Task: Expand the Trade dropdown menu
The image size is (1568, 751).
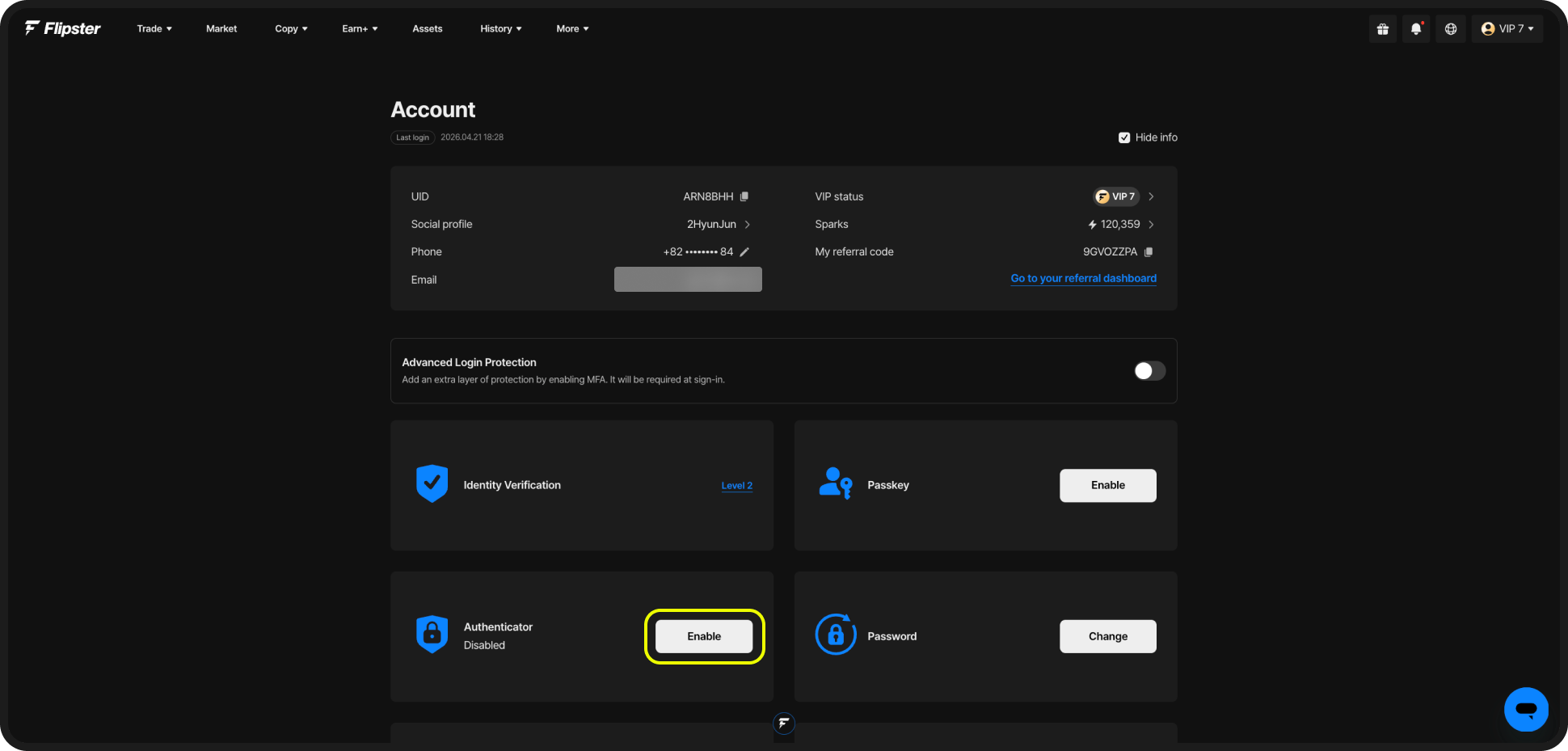Action: coord(154,28)
